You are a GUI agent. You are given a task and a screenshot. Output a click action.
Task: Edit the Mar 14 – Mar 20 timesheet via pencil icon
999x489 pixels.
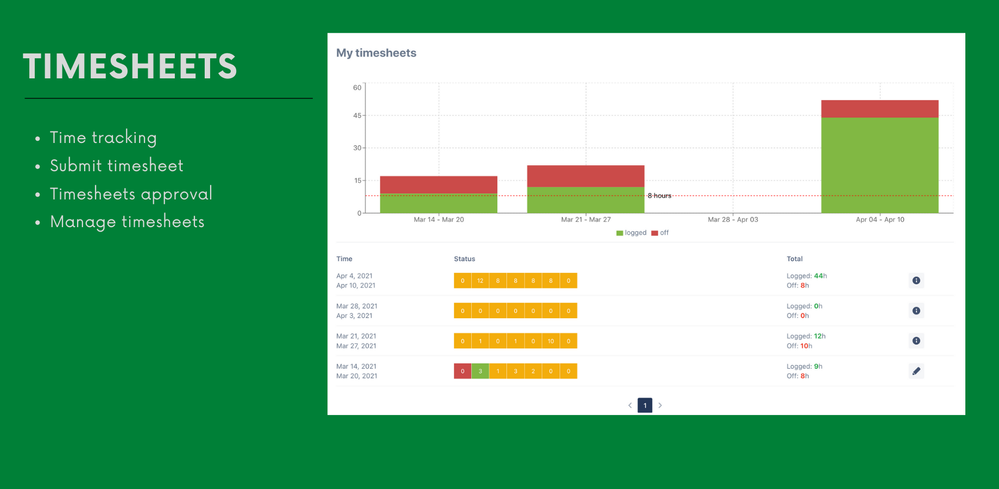click(x=916, y=371)
